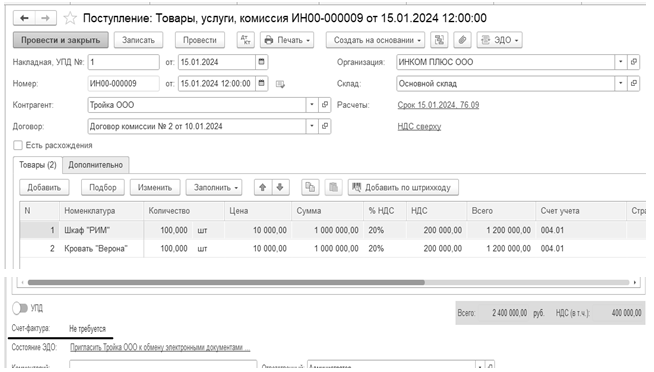Click Сумма column header
Viewport: 654px width, 372px height.
click(327, 211)
